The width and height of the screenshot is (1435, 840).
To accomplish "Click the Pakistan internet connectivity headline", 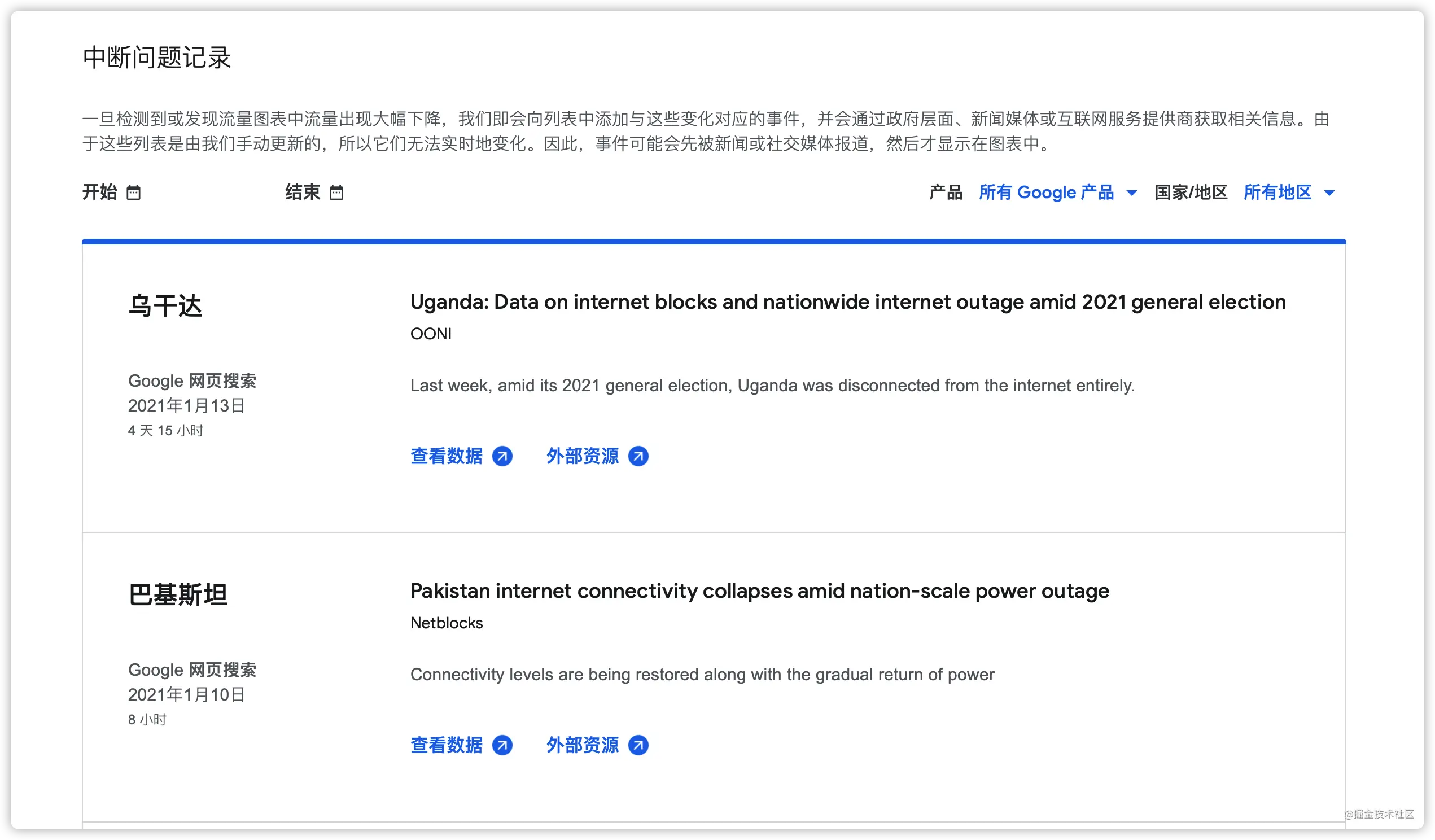I will pyautogui.click(x=760, y=591).
